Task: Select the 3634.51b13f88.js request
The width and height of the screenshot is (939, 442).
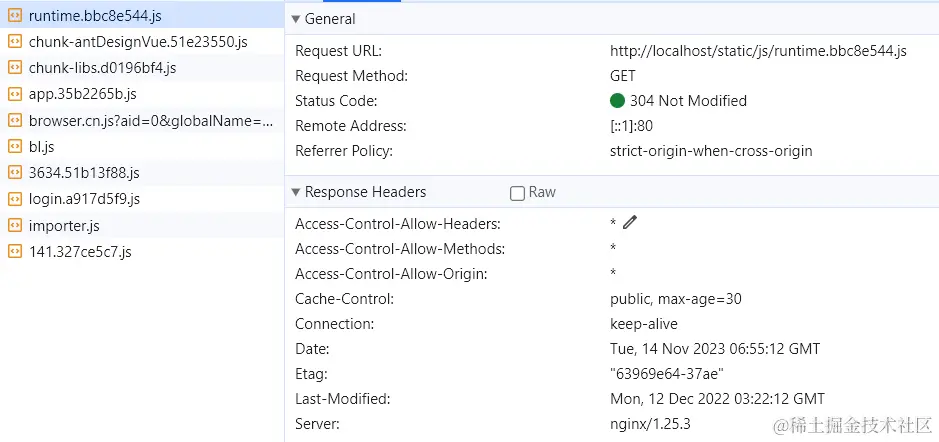Action: point(142,173)
